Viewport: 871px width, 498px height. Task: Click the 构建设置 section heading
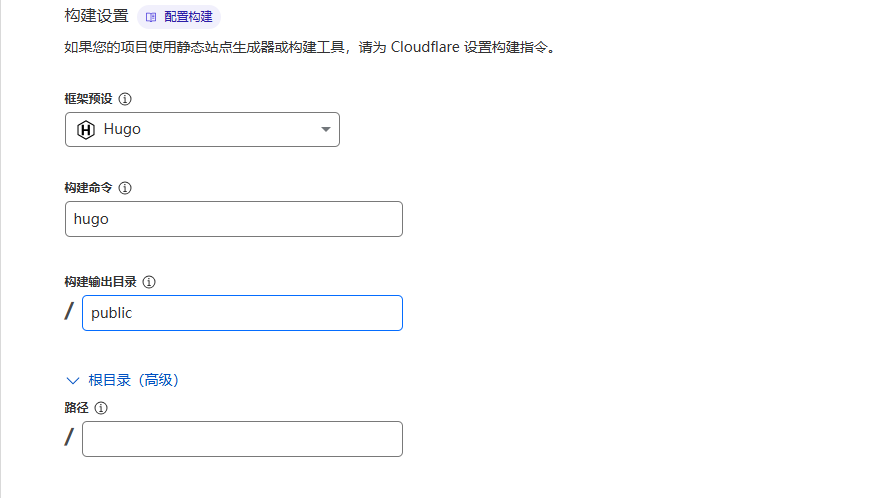(x=96, y=16)
